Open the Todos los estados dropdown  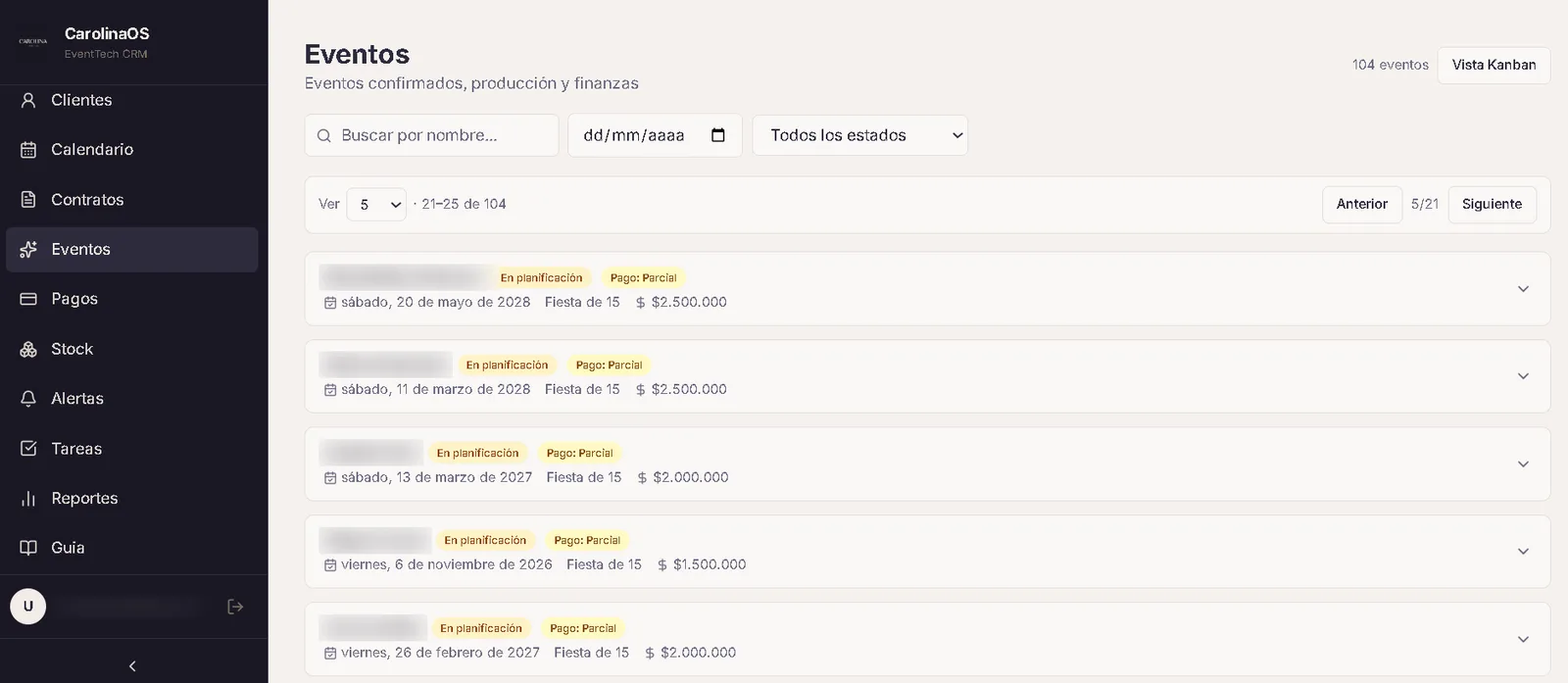(860, 135)
